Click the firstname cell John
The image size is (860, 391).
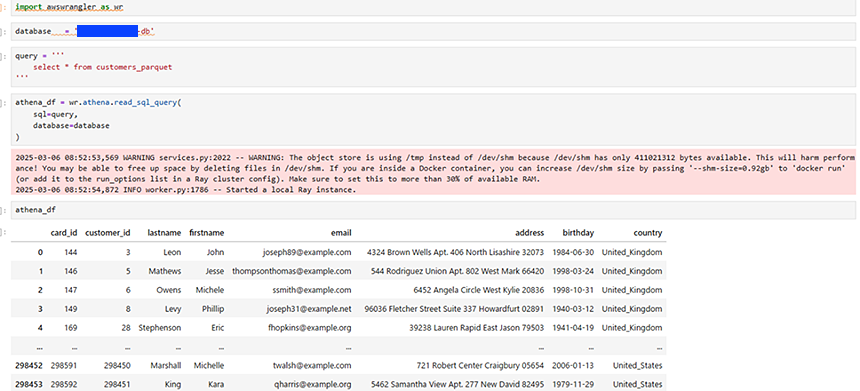coord(216,252)
